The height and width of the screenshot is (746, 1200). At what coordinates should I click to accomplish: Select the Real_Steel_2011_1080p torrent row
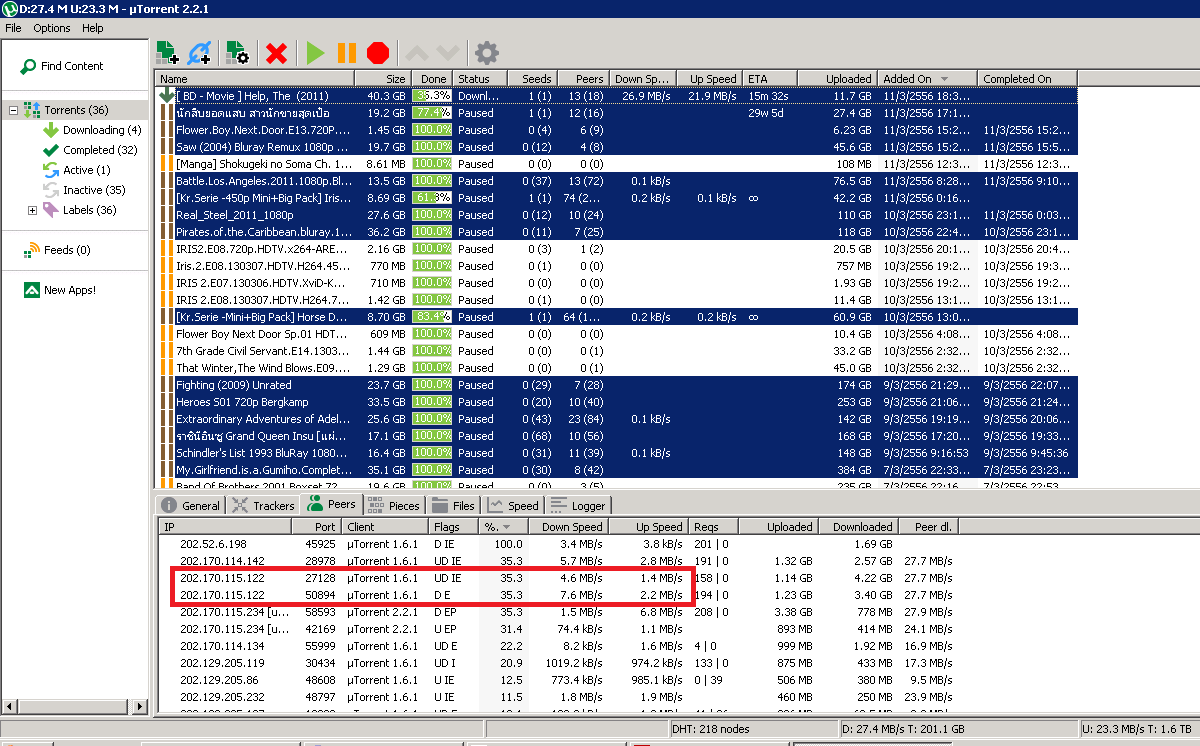616,215
